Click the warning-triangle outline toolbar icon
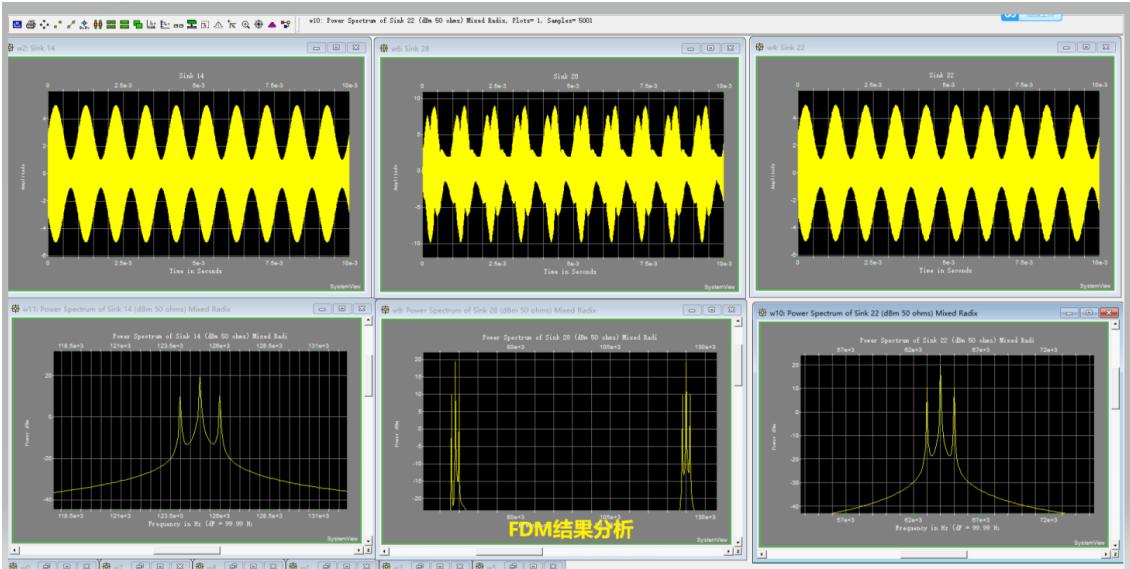 pyautogui.click(x=218, y=22)
